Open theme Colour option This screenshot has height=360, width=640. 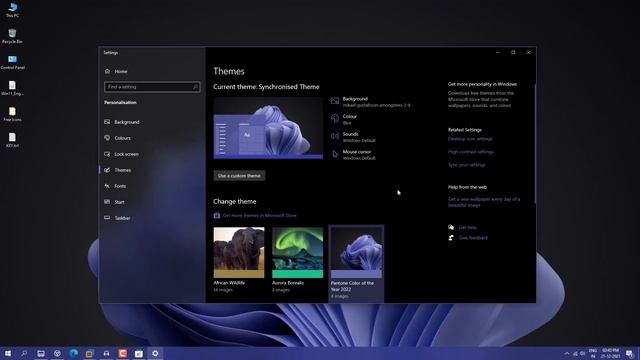344,119
